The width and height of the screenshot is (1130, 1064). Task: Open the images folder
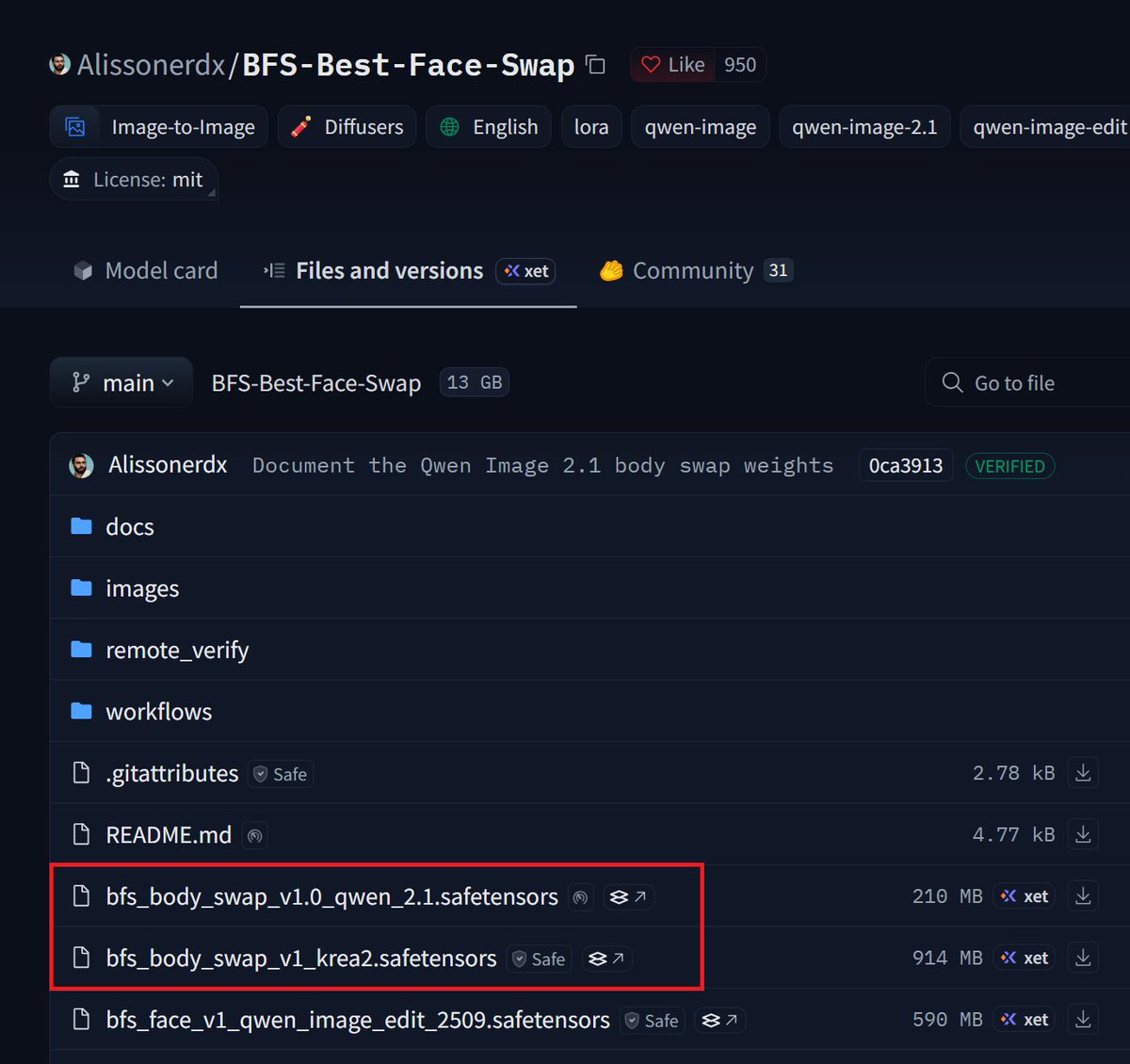(x=142, y=588)
